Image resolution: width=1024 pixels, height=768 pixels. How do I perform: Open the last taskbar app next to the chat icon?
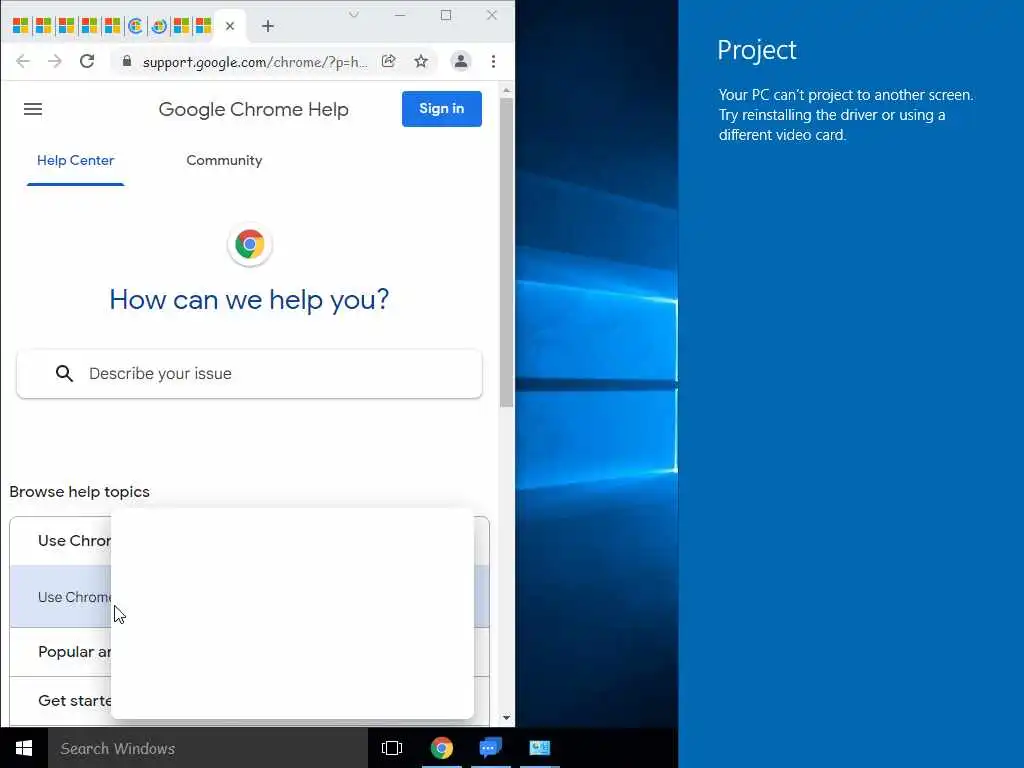click(539, 748)
